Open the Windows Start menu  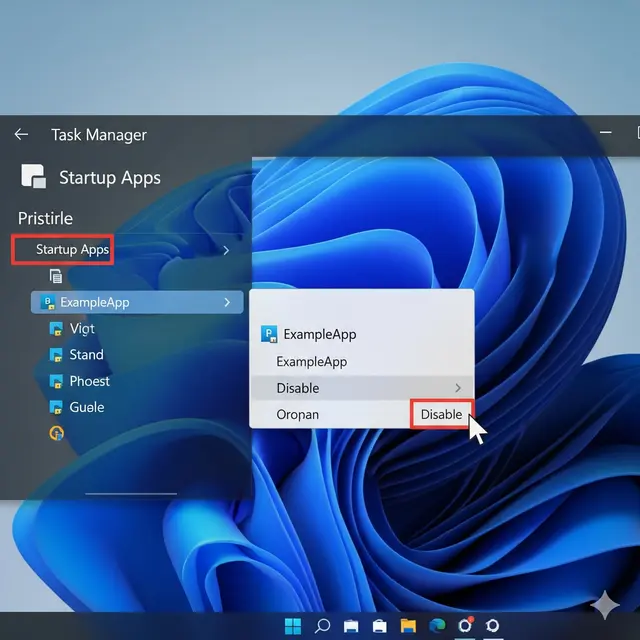293,626
